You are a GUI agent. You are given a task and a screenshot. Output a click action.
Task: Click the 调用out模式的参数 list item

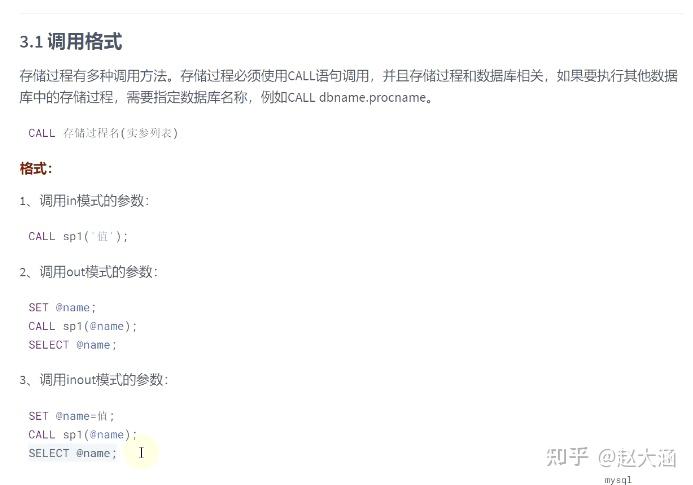tap(88, 271)
